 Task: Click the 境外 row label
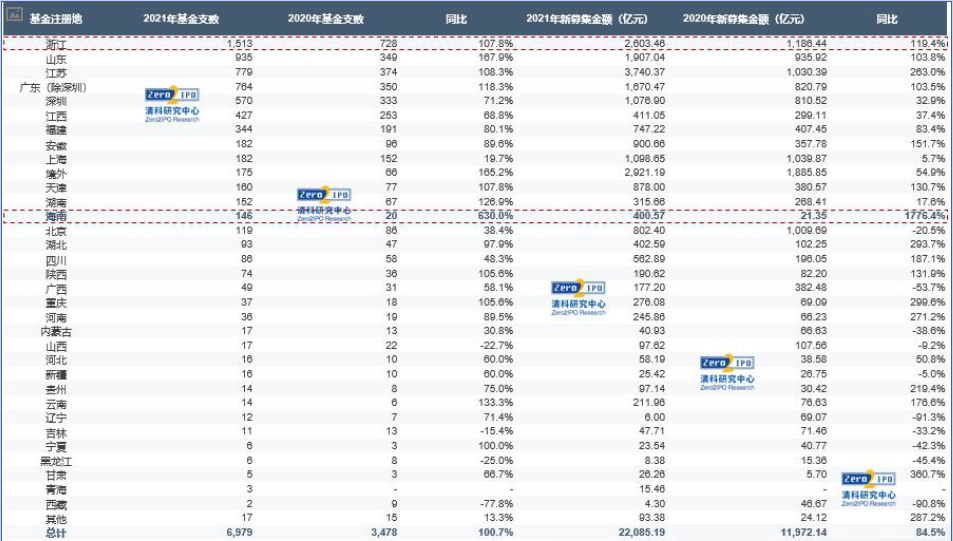56,173
